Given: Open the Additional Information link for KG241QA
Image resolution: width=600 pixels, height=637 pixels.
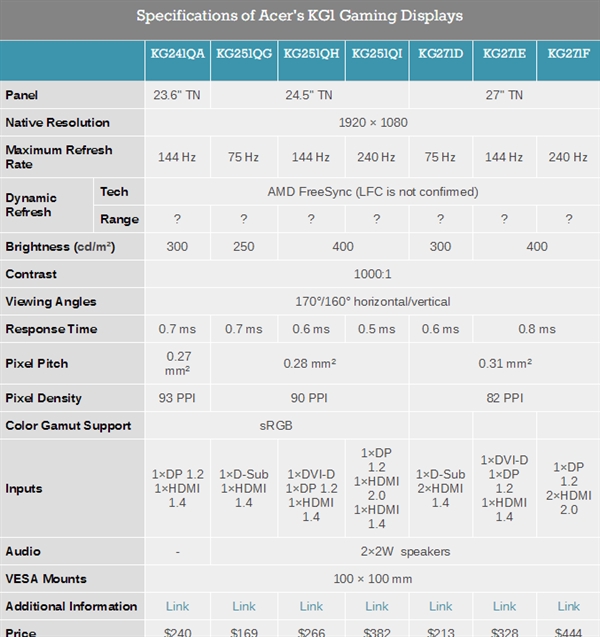Looking at the screenshot, I should point(177,606).
